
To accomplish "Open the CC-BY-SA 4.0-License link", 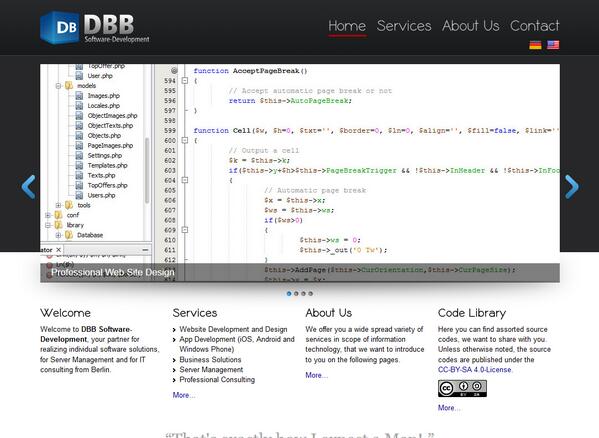I will coord(474,370).
